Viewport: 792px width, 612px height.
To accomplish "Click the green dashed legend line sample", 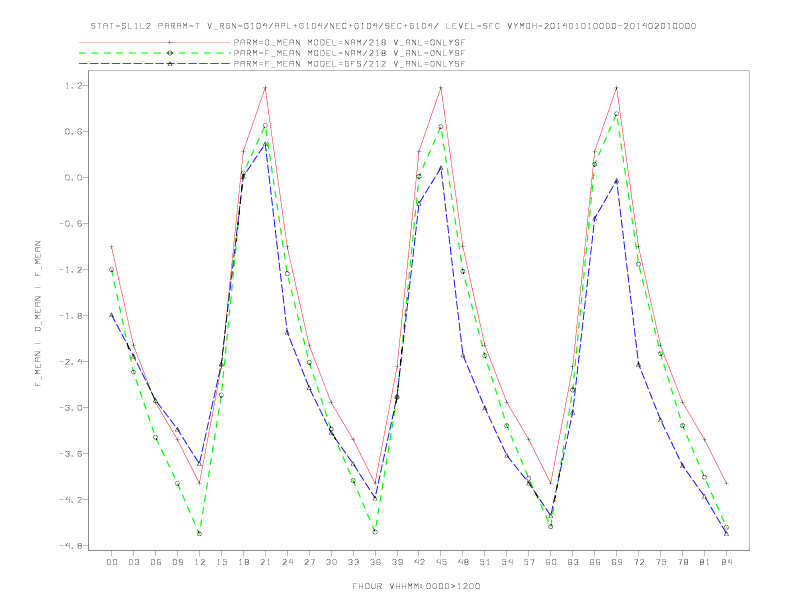I will 155,53.
